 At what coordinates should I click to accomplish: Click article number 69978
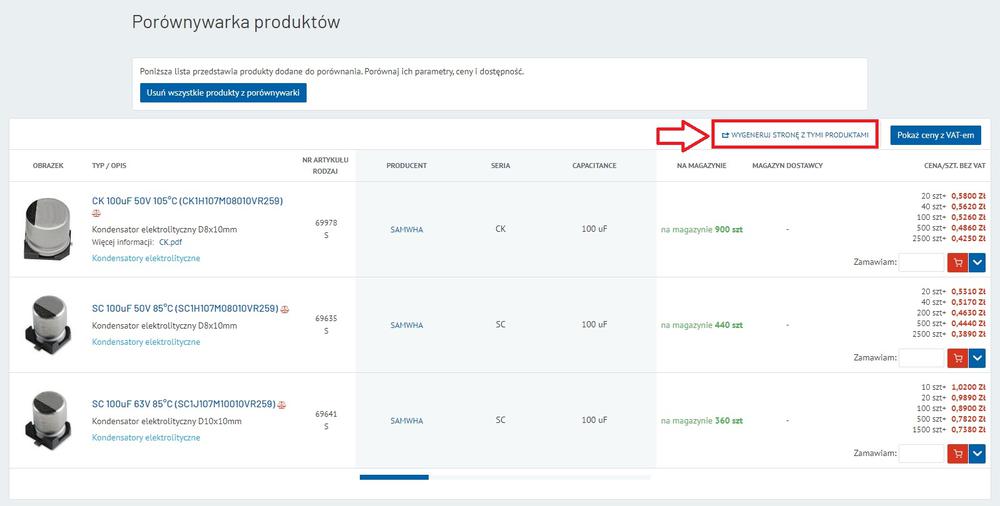[326, 223]
